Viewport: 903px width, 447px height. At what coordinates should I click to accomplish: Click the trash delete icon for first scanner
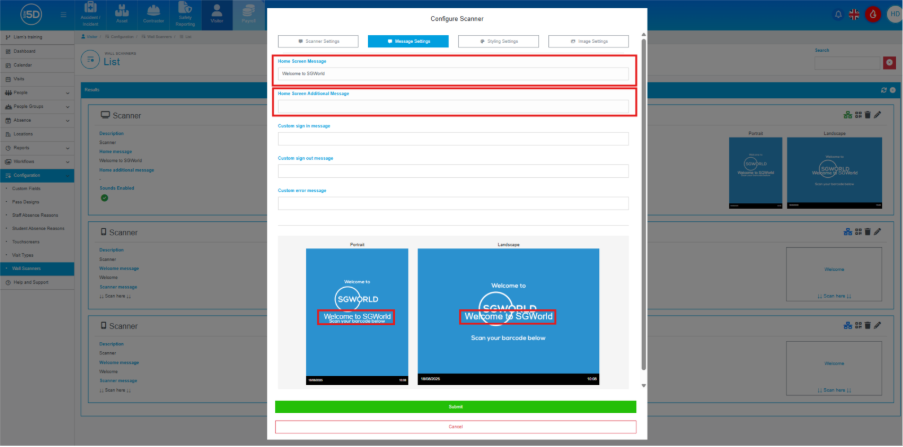(867, 116)
